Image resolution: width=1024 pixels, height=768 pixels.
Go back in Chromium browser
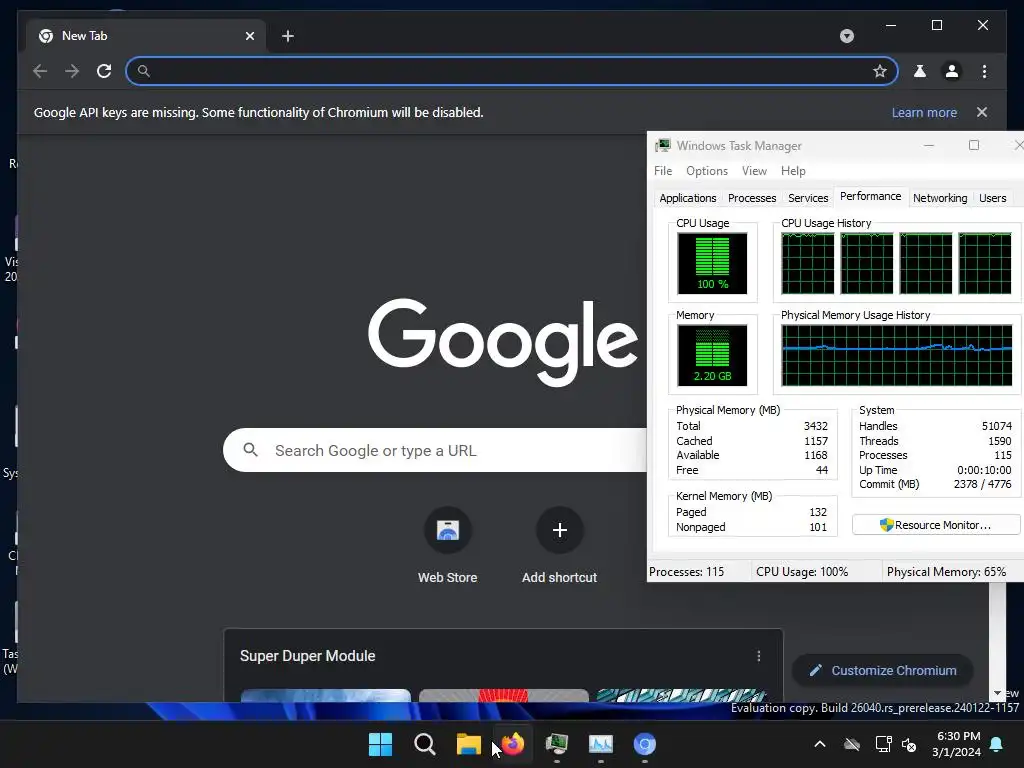[x=40, y=71]
